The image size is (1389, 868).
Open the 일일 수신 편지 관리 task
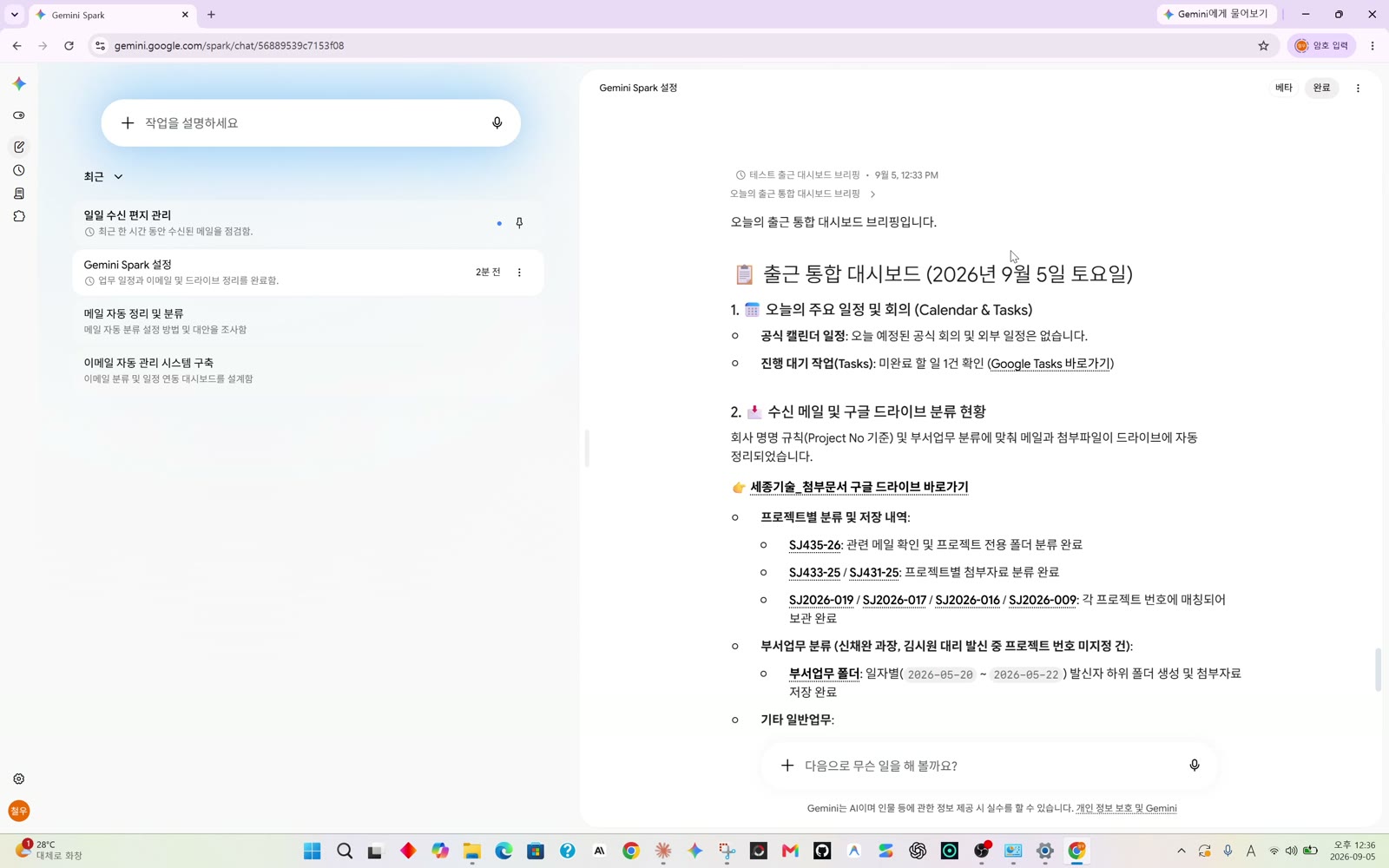pyautogui.click(x=308, y=223)
